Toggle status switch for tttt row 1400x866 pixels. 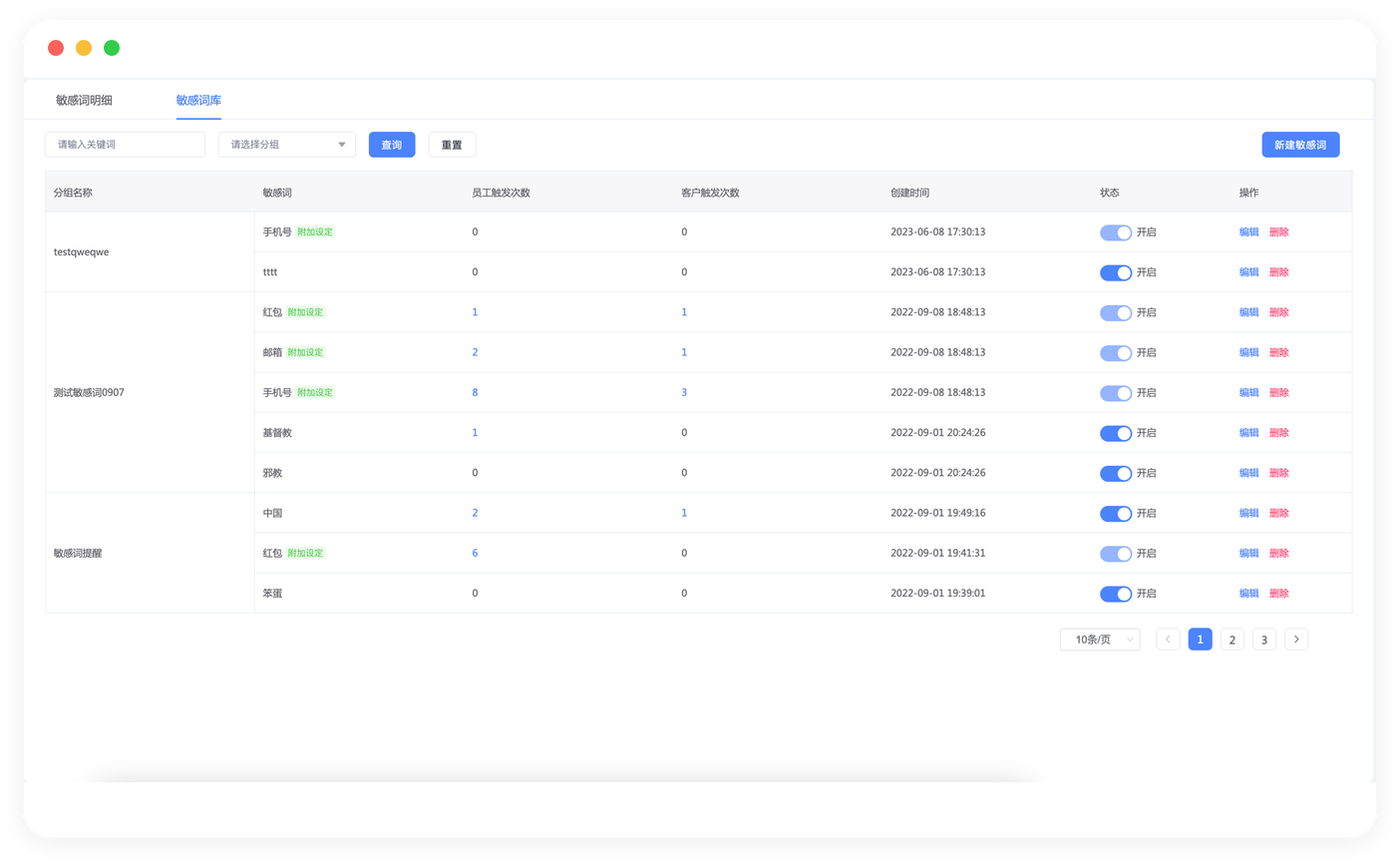pos(1115,272)
